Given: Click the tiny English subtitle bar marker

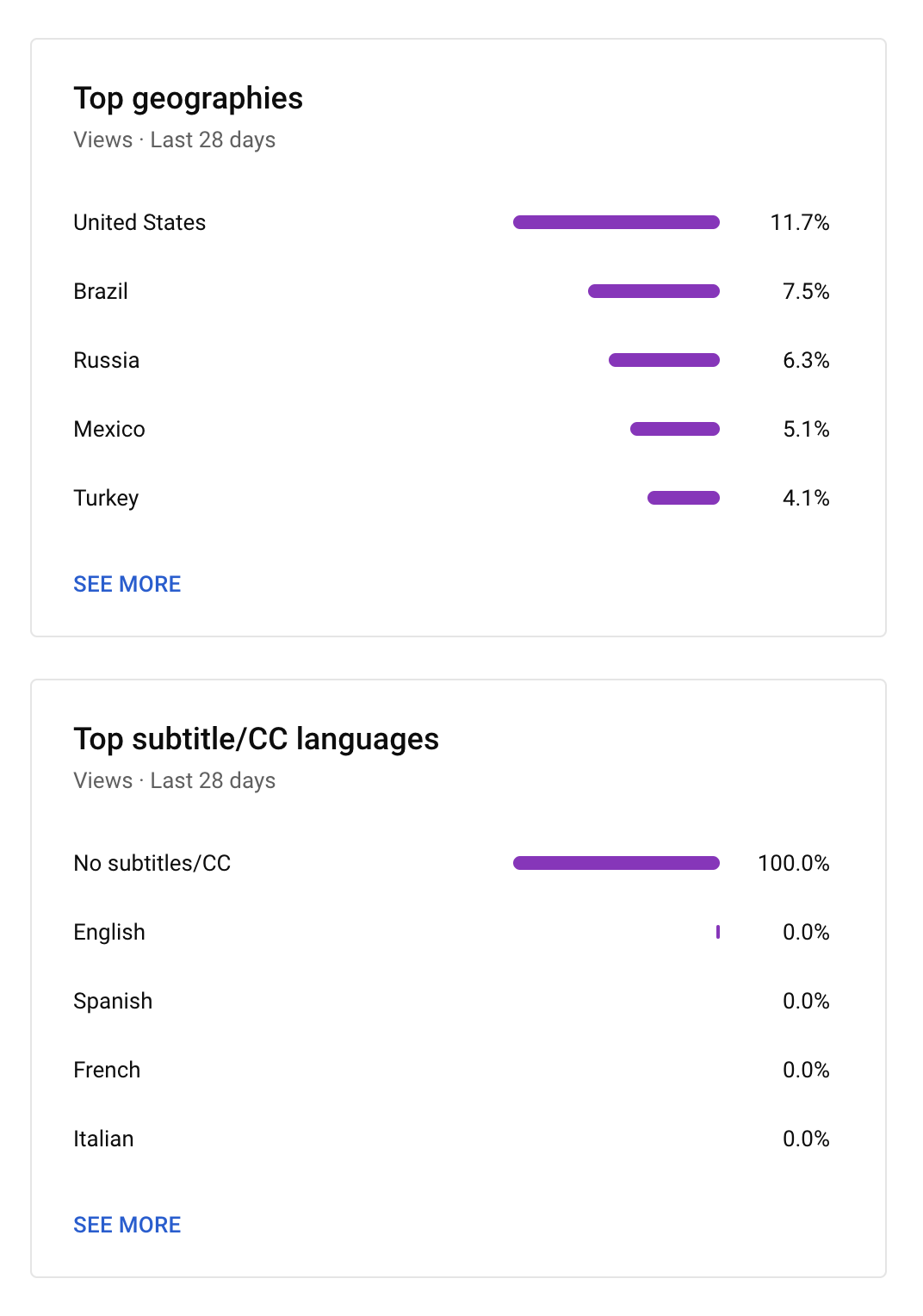Looking at the screenshot, I should click(x=718, y=932).
